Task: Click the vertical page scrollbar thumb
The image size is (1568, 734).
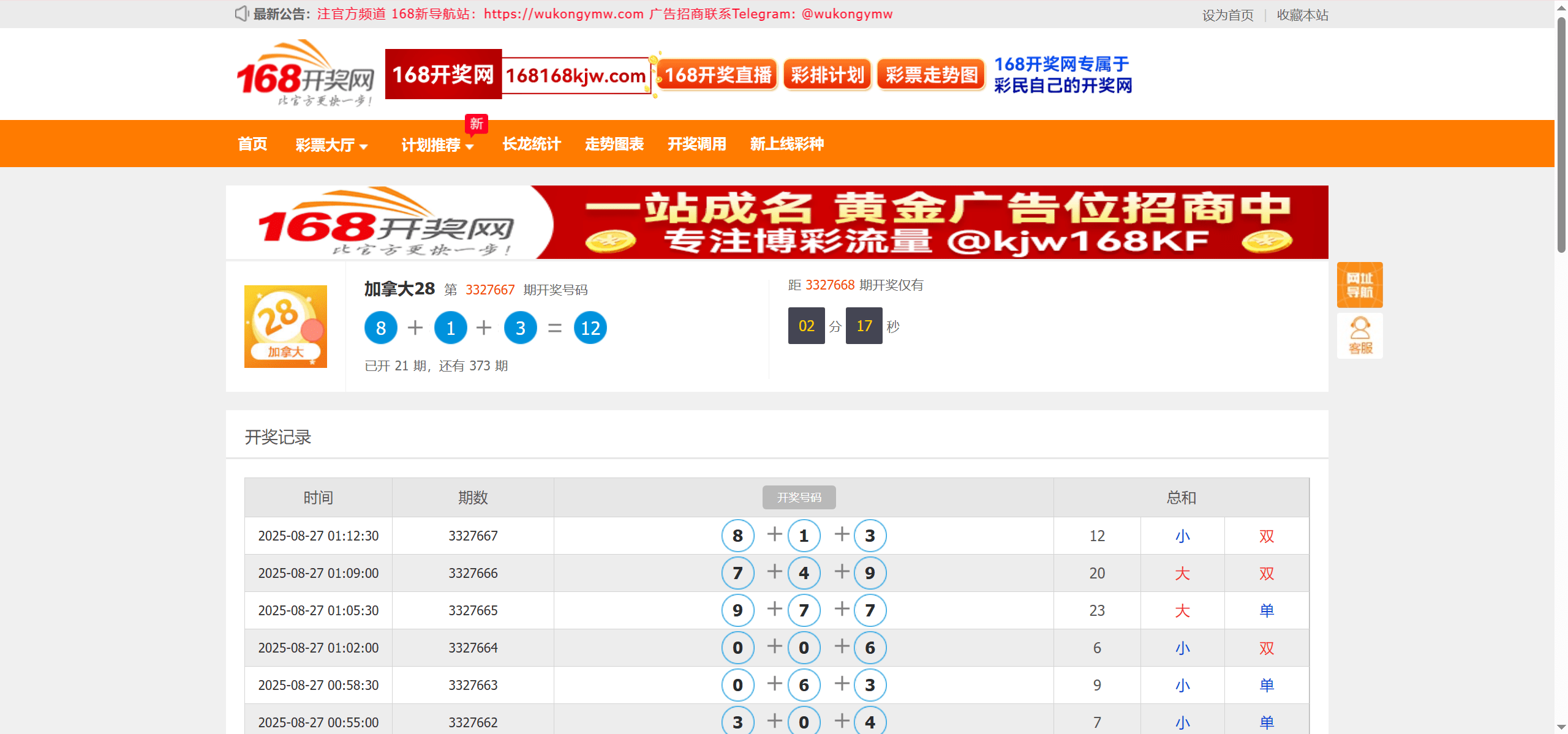Action: (1561, 135)
